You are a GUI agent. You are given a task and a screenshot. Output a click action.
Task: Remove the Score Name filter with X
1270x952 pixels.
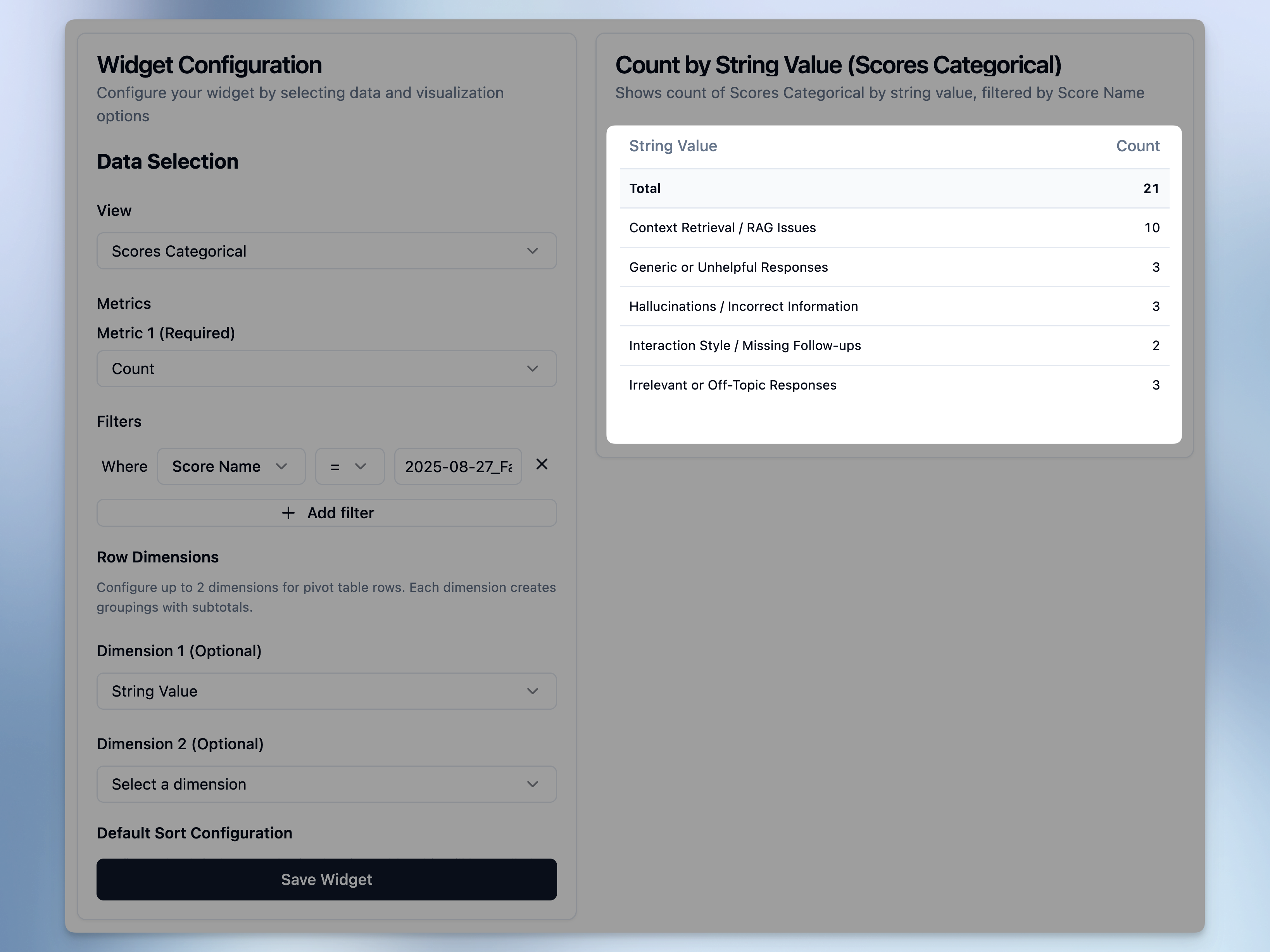pyautogui.click(x=542, y=464)
